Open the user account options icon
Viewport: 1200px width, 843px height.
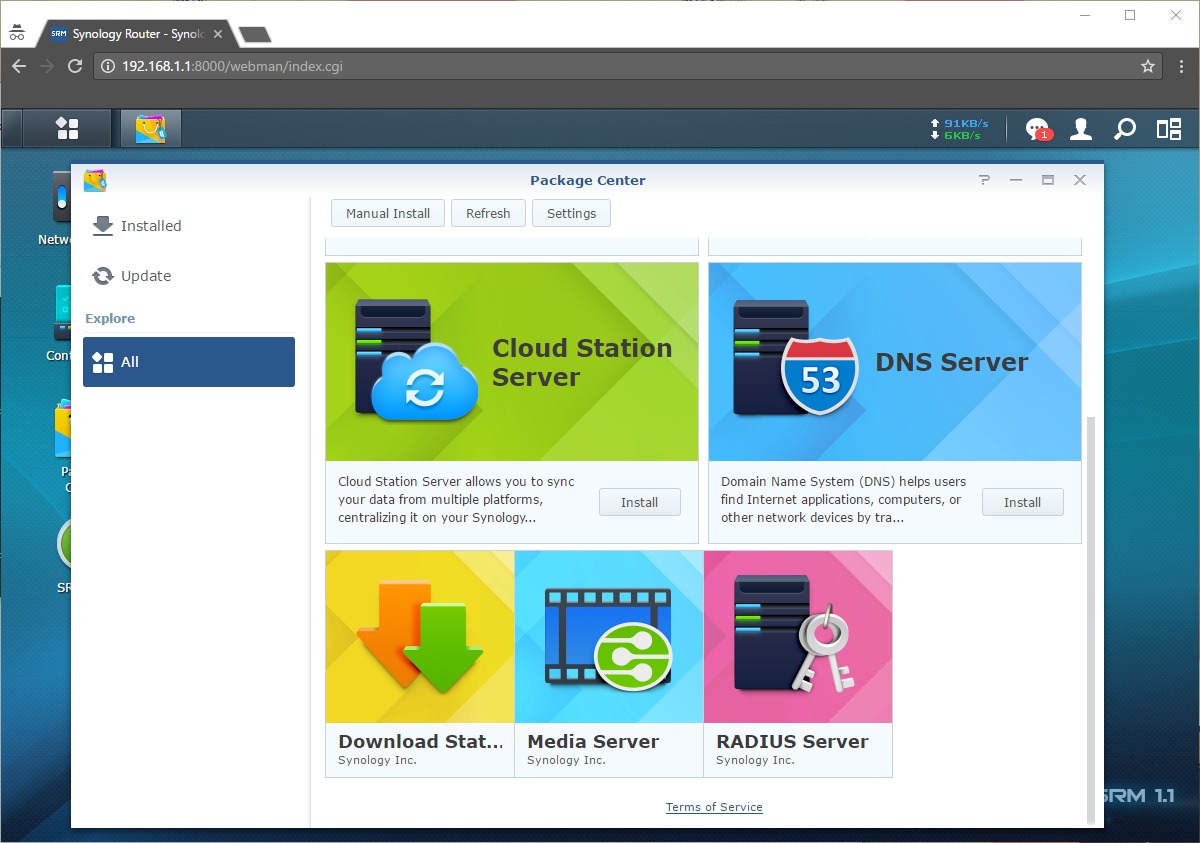1081,129
